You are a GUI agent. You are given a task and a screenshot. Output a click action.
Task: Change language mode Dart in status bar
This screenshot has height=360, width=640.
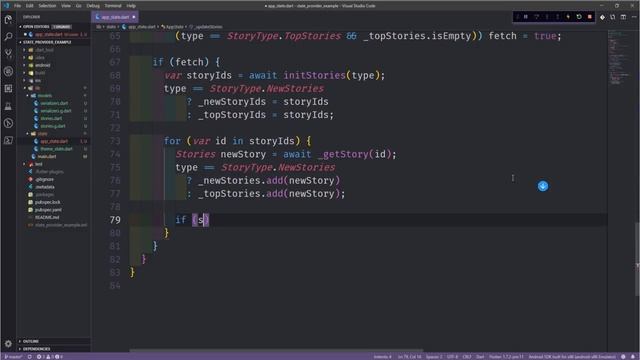[x=480, y=357]
